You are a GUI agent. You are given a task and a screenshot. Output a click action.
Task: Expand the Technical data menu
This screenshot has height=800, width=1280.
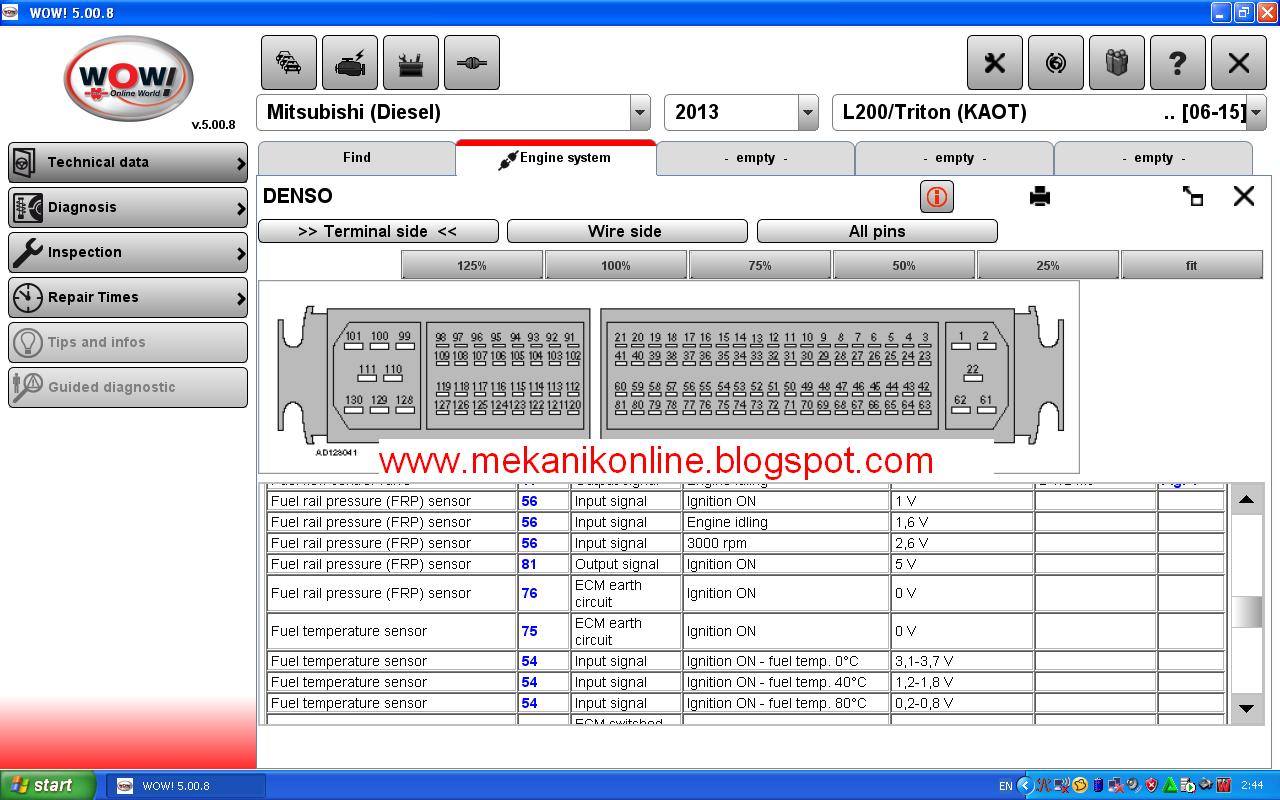(128, 162)
